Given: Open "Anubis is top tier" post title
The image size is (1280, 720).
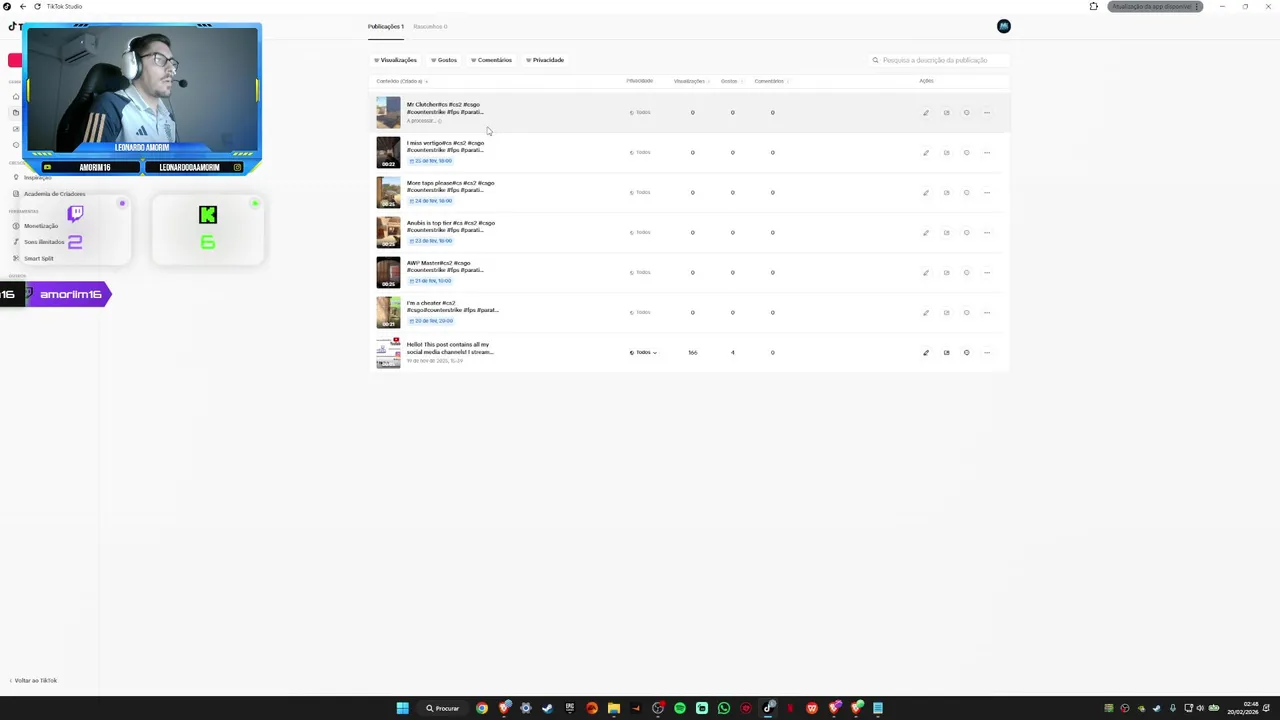Looking at the screenshot, I should pyautogui.click(x=451, y=226).
